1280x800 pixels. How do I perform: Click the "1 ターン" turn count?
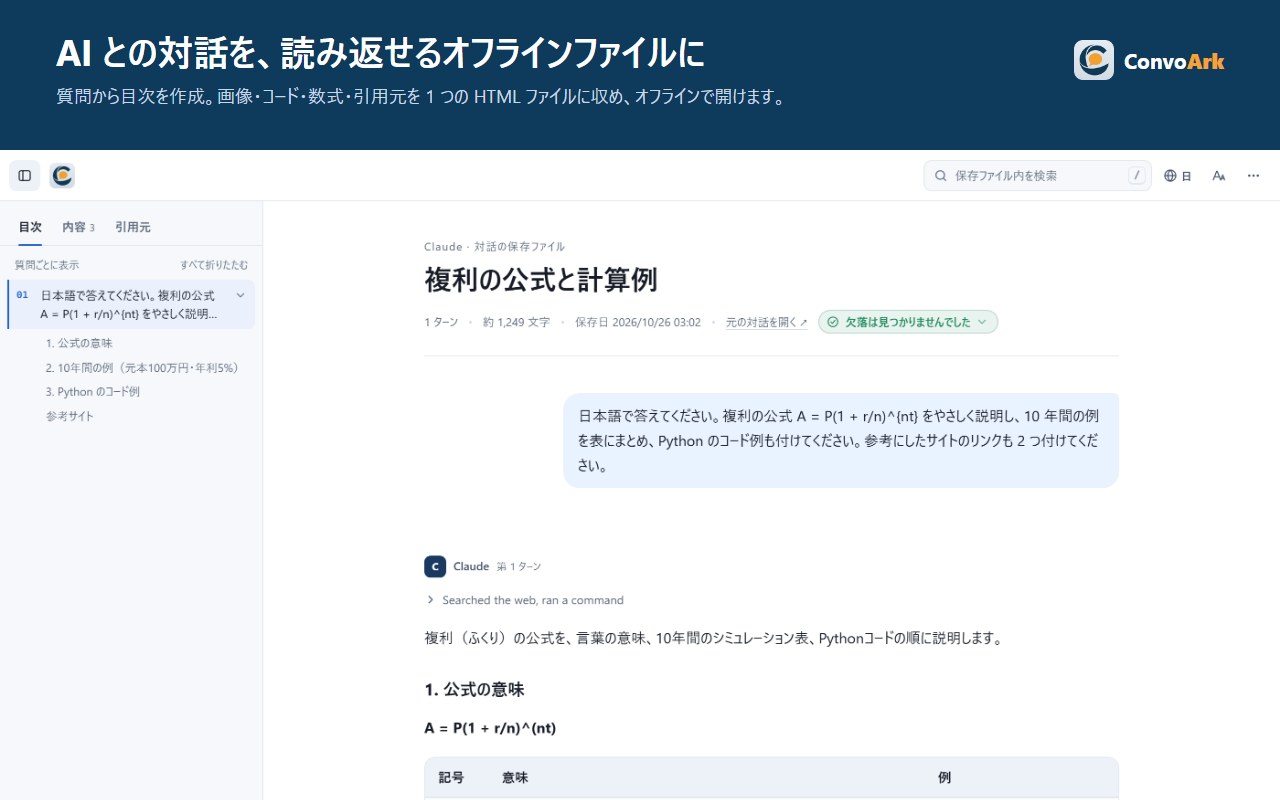pos(441,322)
